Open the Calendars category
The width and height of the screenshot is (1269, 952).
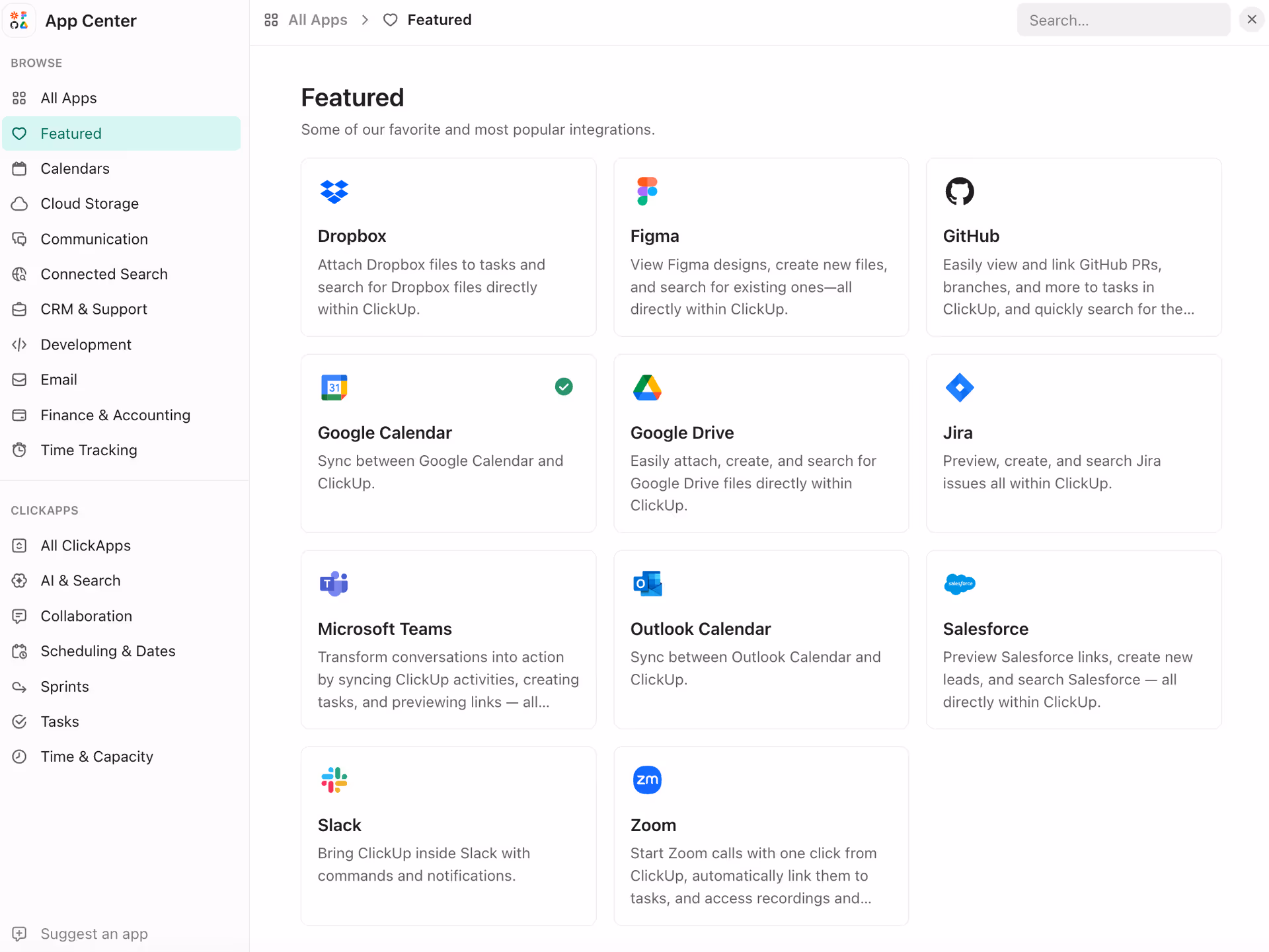pyautogui.click(x=75, y=168)
